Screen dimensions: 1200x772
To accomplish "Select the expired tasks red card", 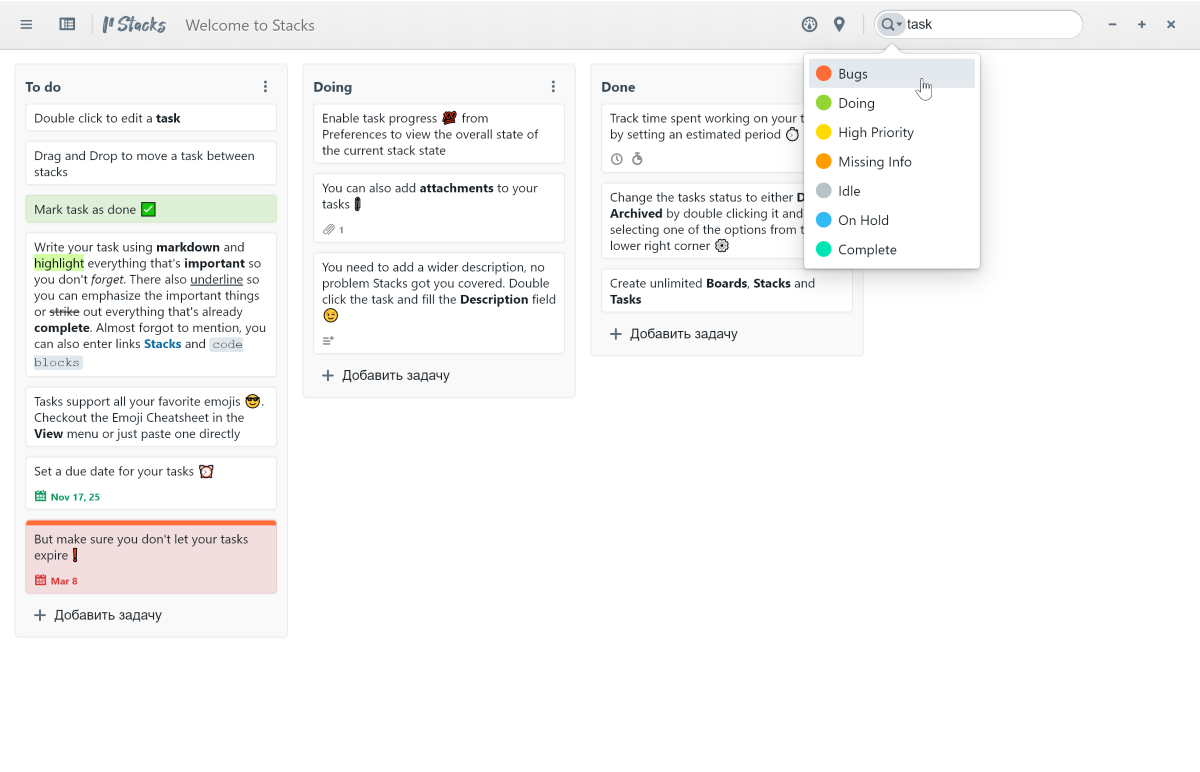I will click(x=151, y=557).
